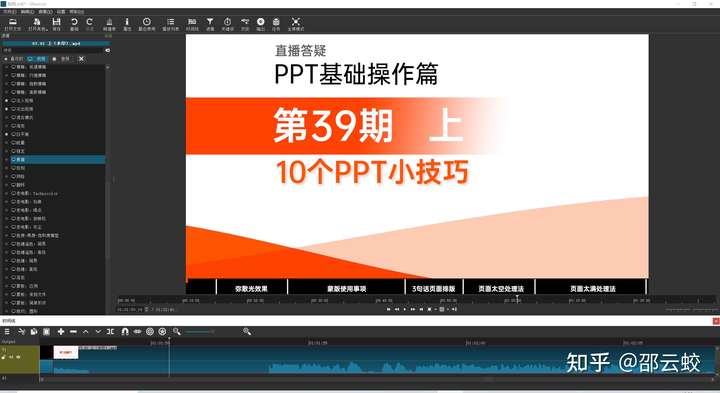Open the Keyframes panel (stopwatch icon)
Image resolution: width=720 pixels, height=393 pixels.
pos(227,24)
